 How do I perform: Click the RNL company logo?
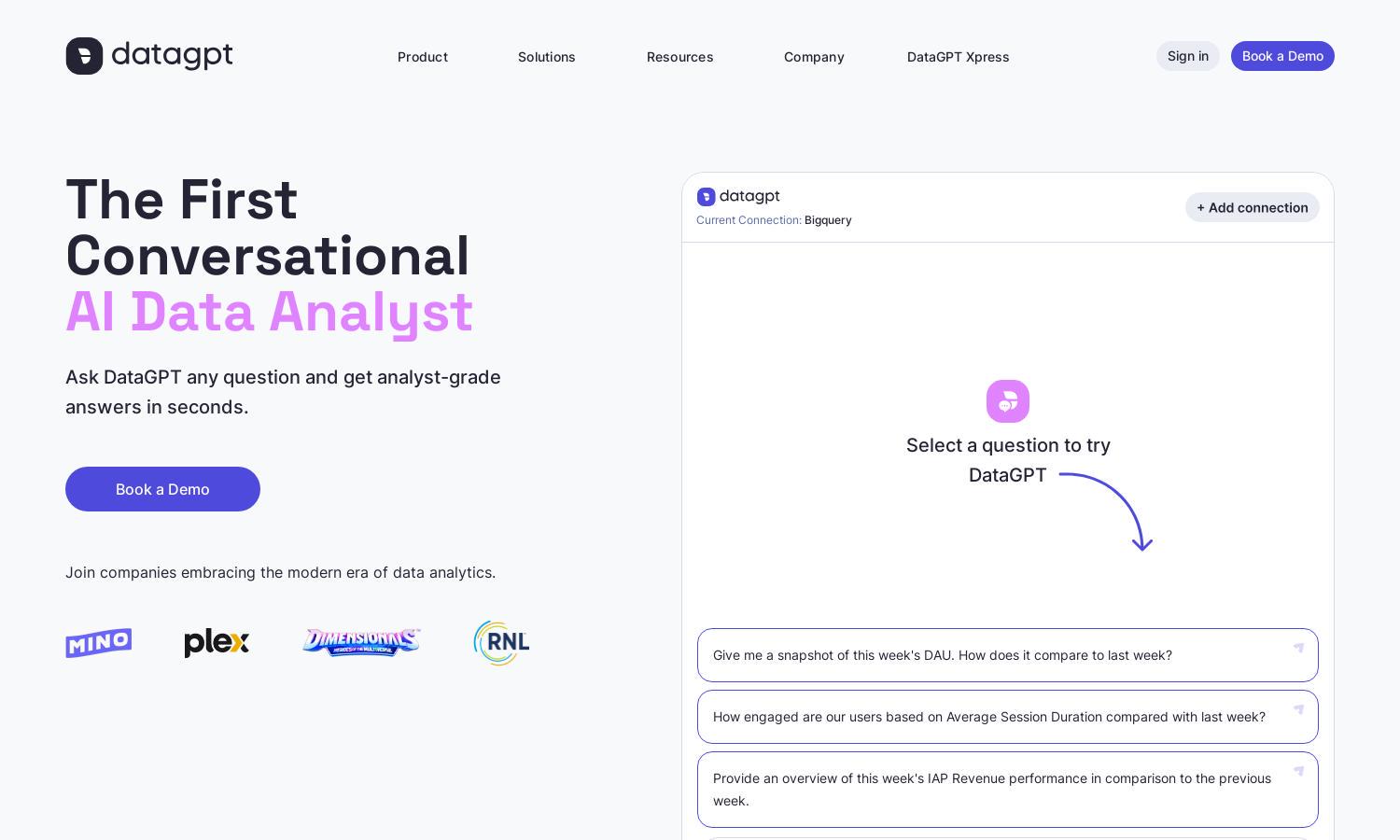click(501, 643)
